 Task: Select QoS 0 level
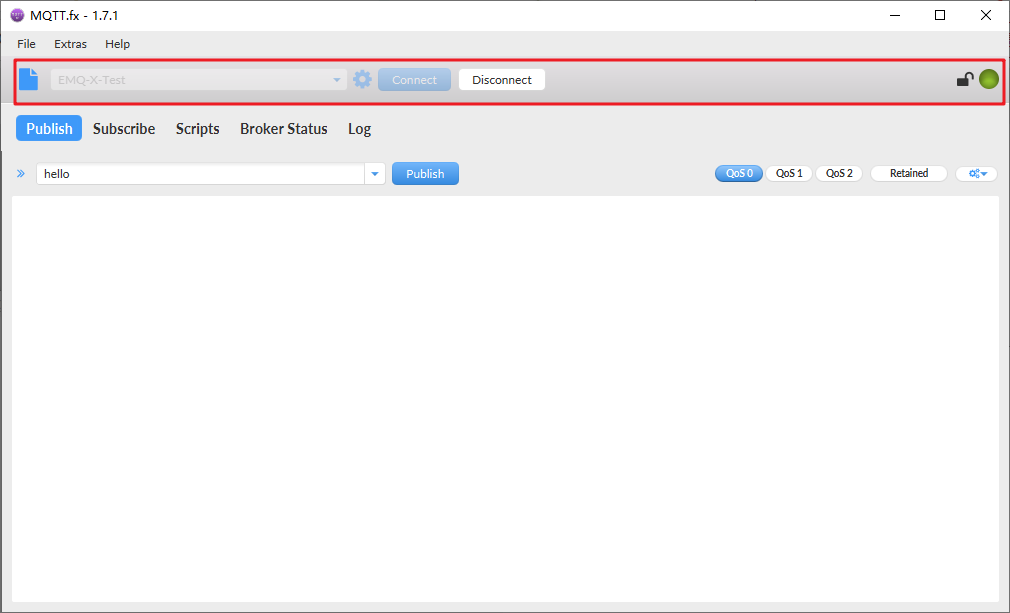(739, 173)
